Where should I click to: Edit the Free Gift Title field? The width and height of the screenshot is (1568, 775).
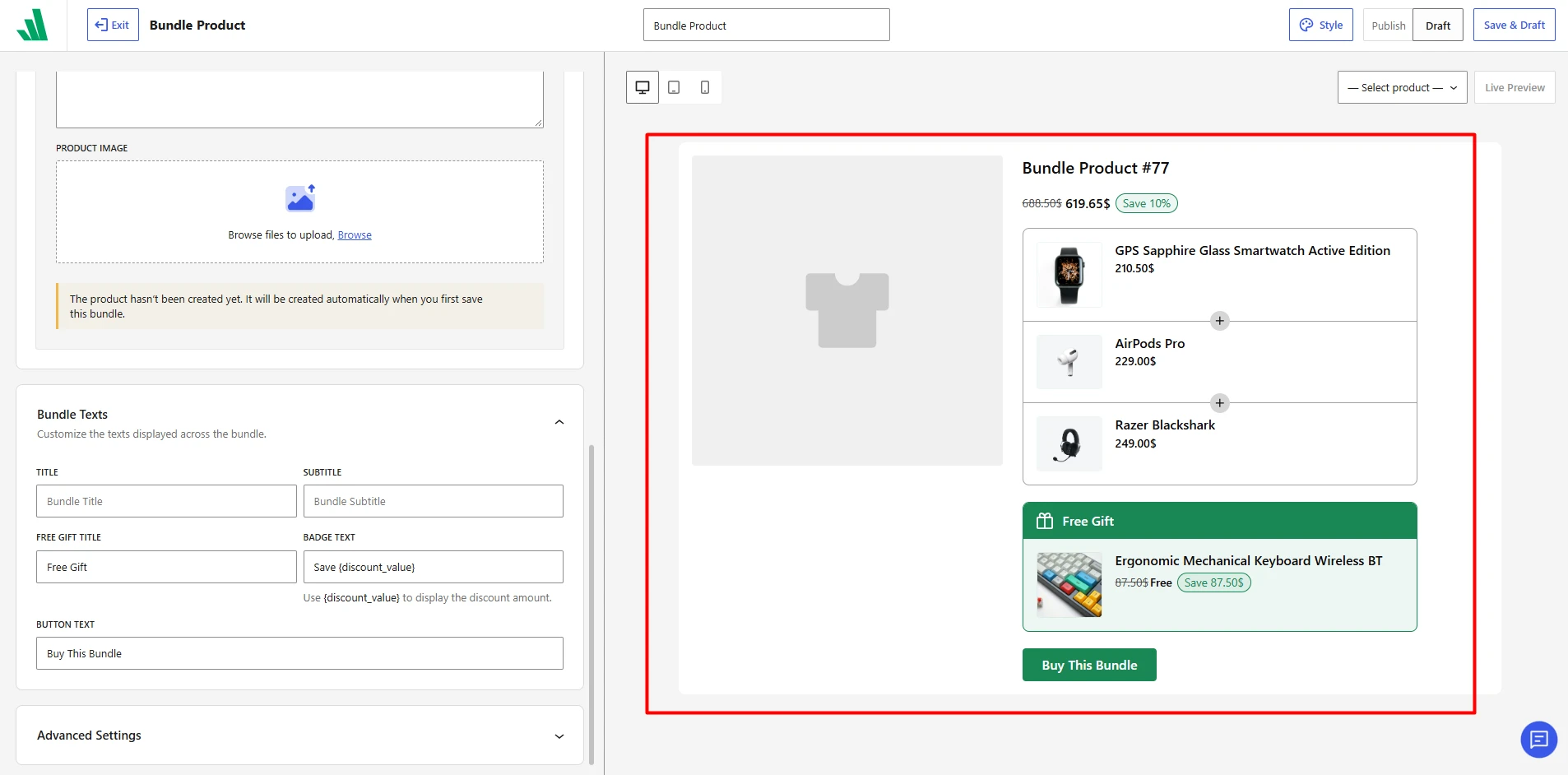click(166, 567)
